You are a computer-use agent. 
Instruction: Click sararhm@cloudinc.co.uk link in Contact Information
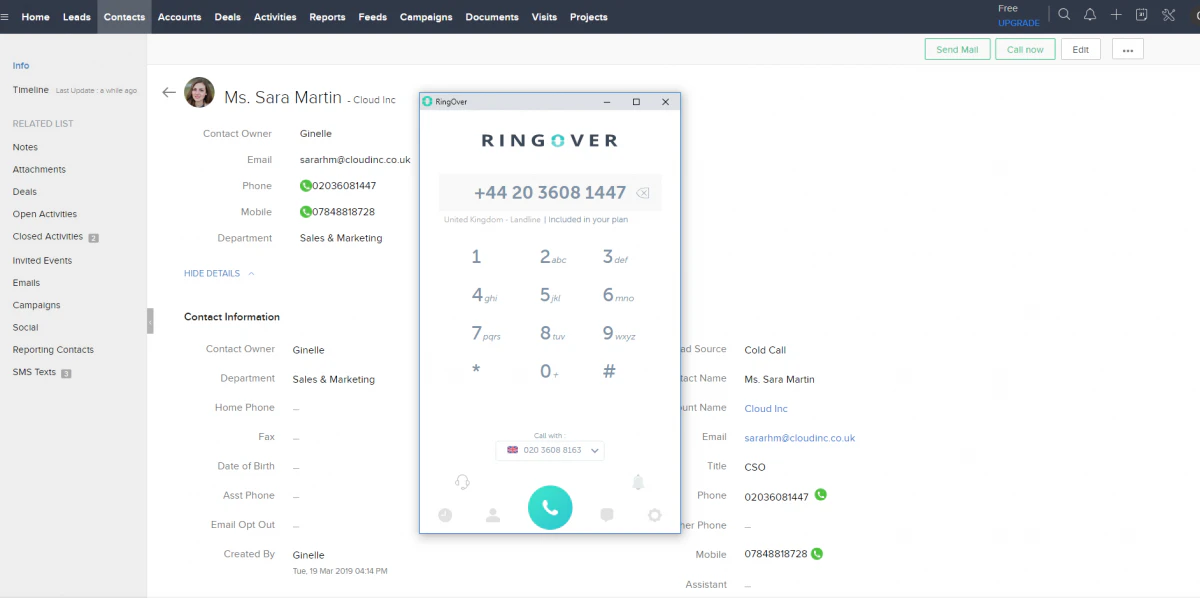coord(800,438)
